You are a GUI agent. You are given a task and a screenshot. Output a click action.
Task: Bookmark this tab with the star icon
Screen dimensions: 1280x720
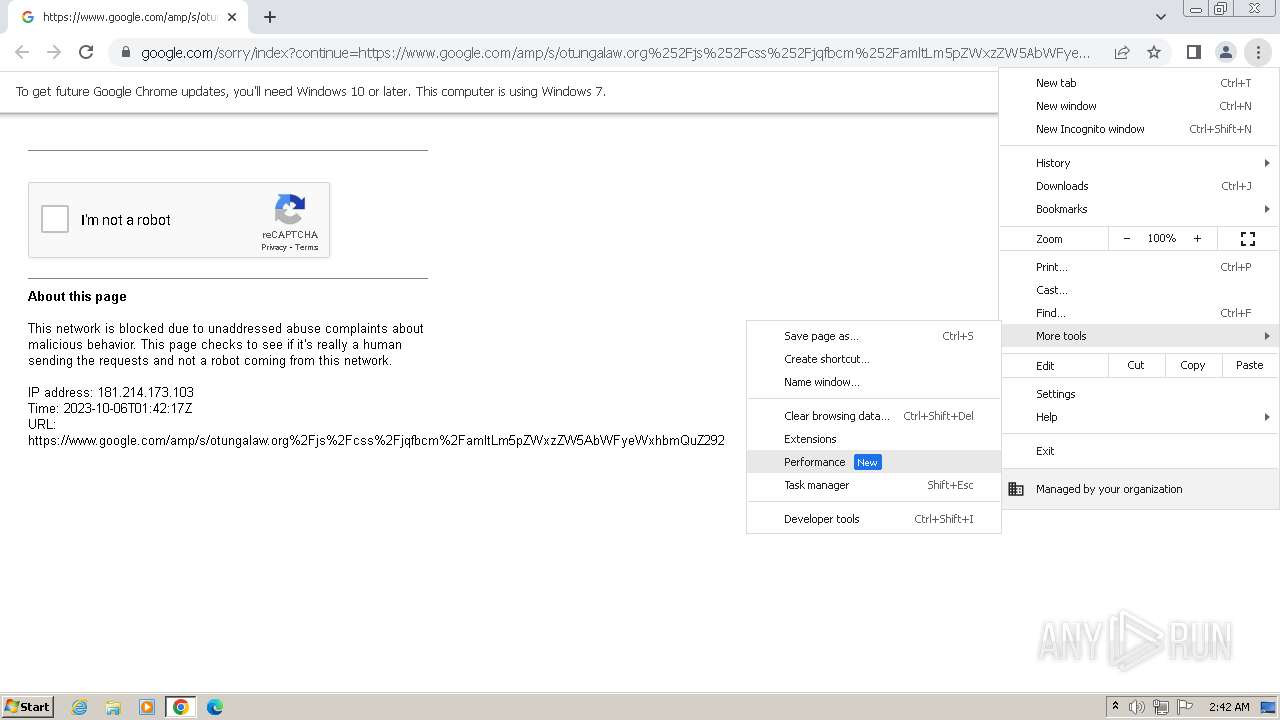click(1154, 52)
